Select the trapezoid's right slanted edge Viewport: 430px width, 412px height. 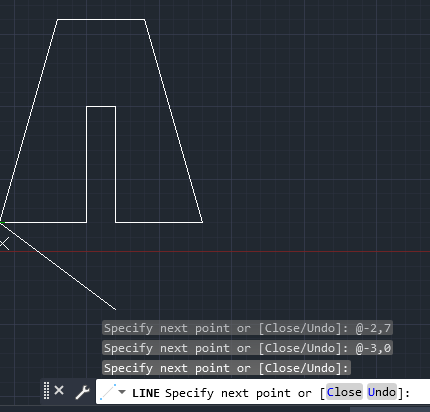[174, 121]
